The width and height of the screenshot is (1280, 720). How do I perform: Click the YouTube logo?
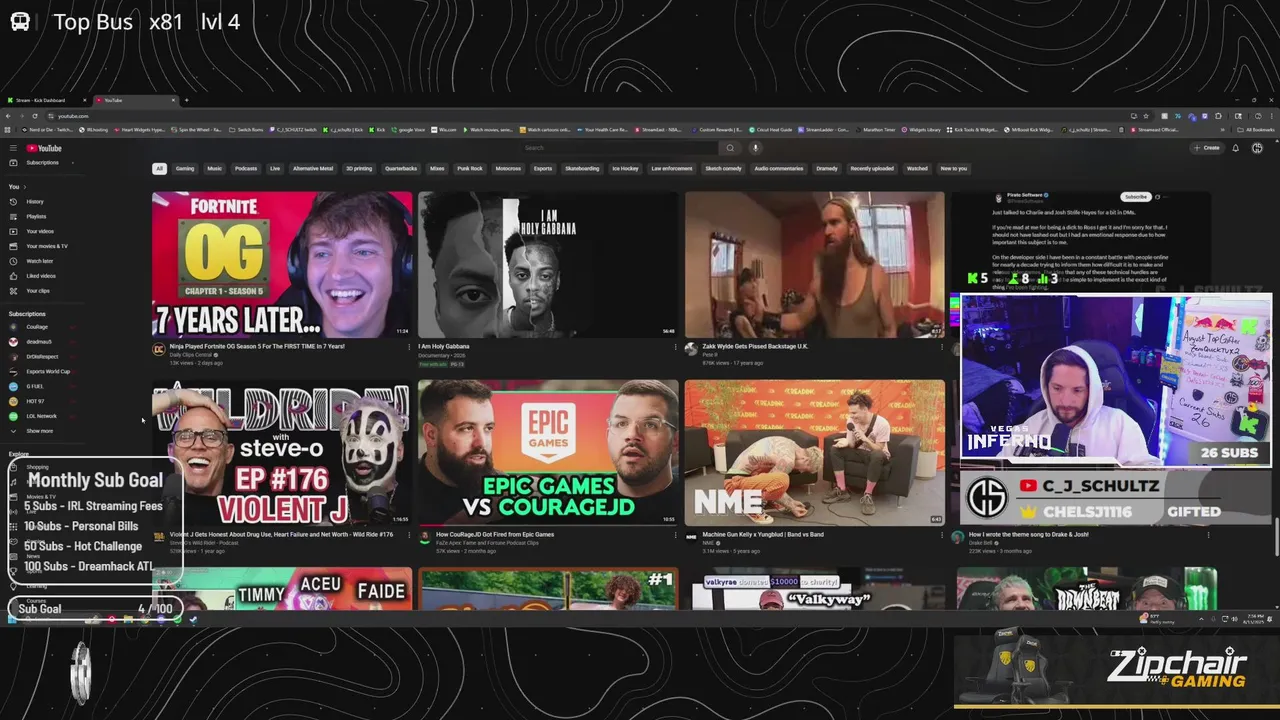pos(44,148)
